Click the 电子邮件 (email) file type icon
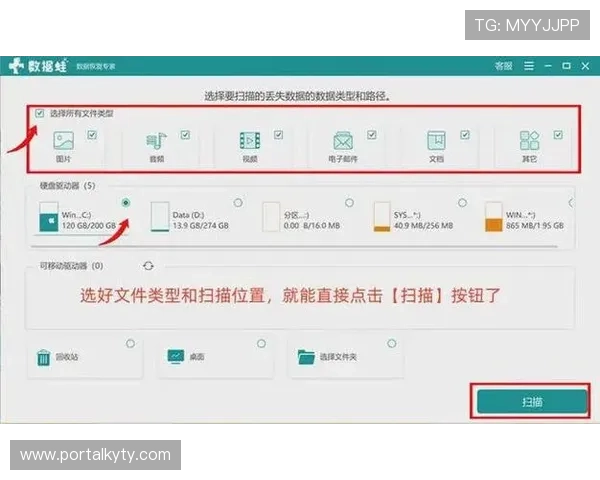The width and height of the screenshot is (600, 480). (343, 140)
